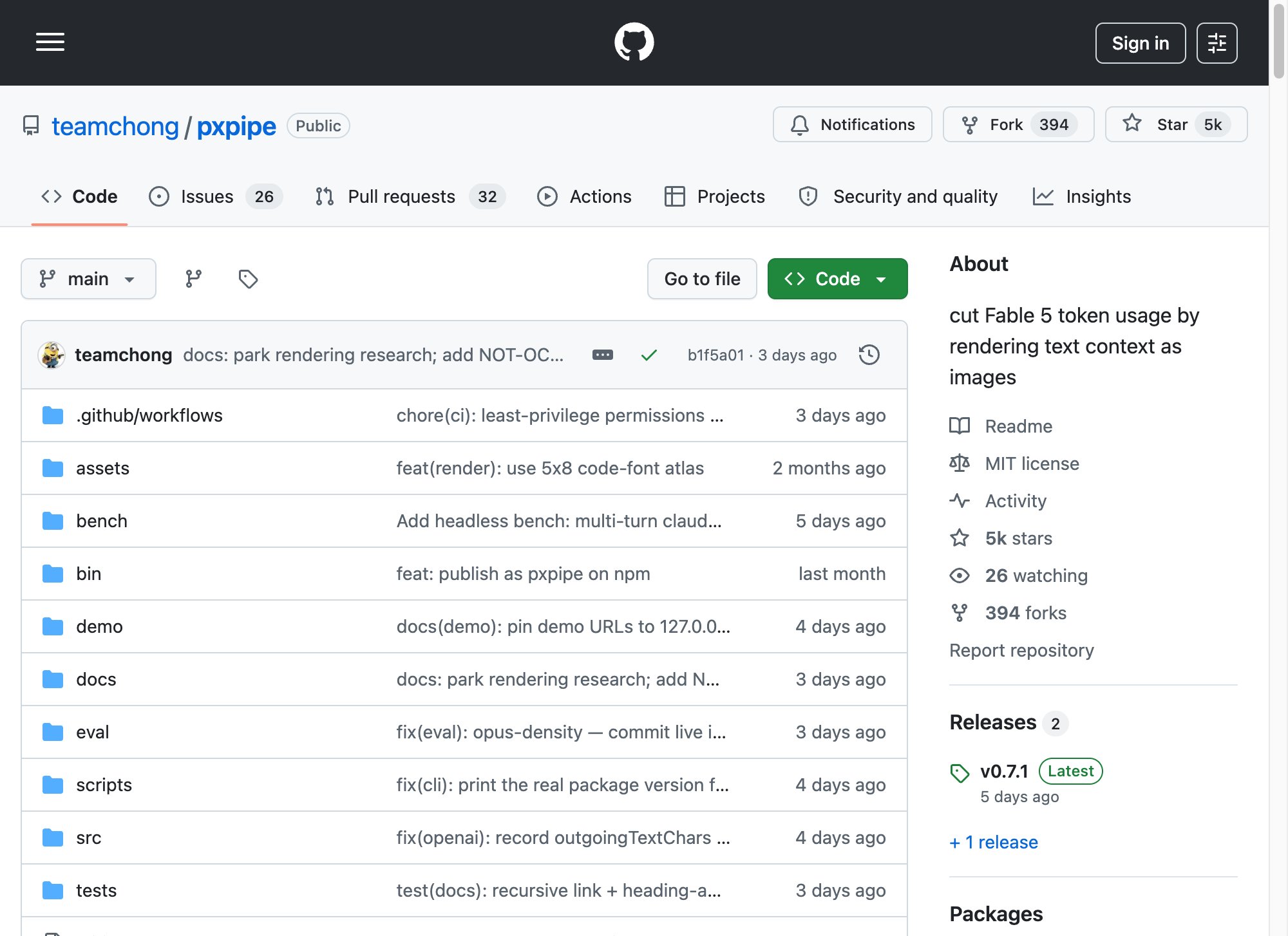Click the Readme book icon
1288x936 pixels.
point(960,426)
